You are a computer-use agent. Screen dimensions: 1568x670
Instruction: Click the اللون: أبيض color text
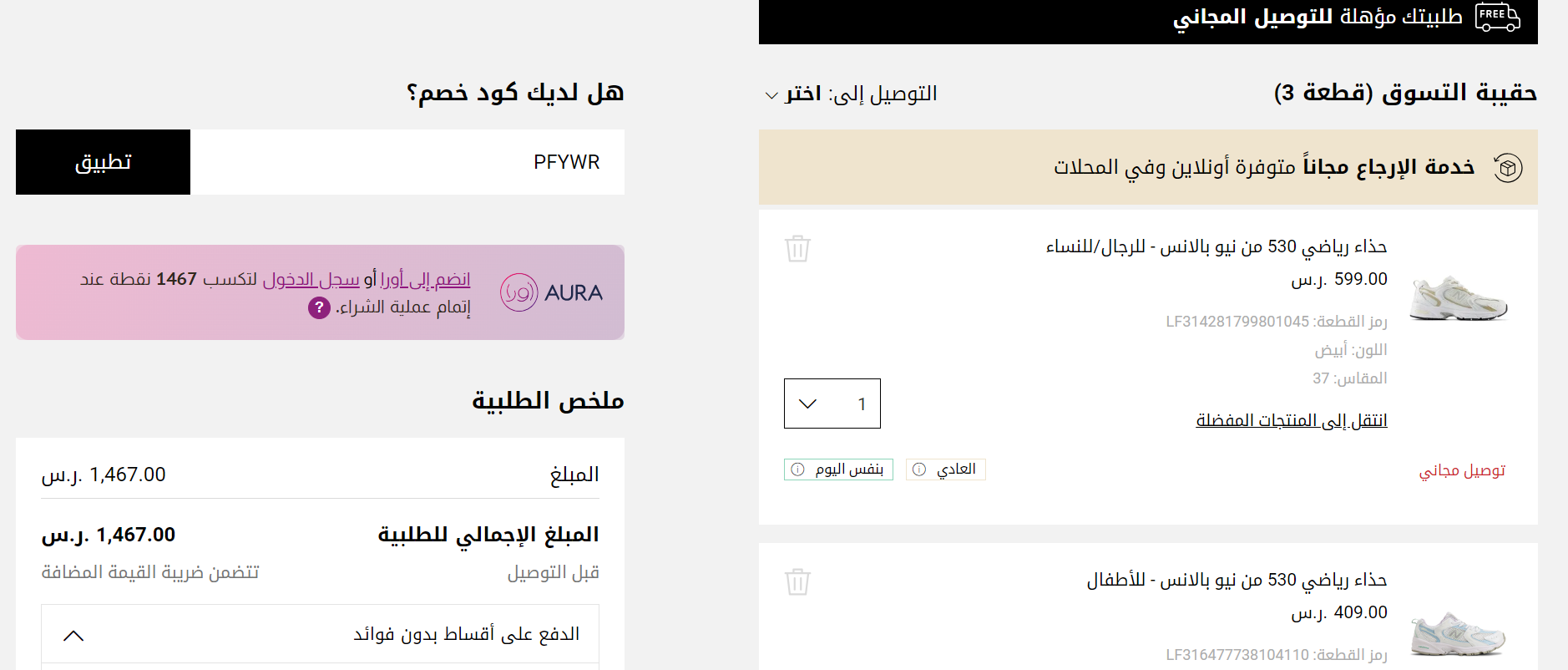click(1351, 350)
